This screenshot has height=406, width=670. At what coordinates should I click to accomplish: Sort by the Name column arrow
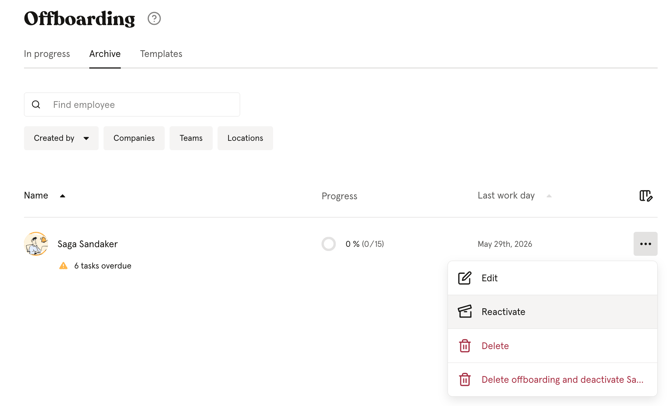pyautogui.click(x=62, y=196)
